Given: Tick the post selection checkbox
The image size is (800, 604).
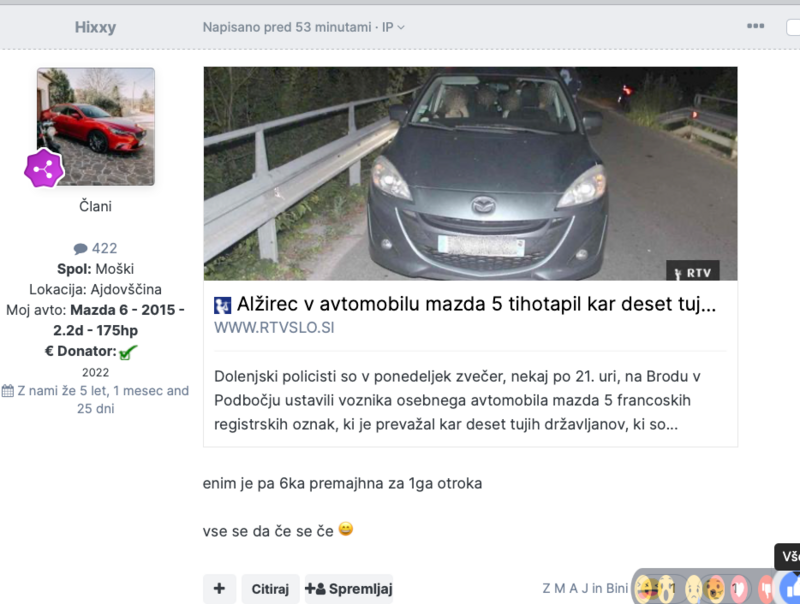Looking at the screenshot, I should point(793,27).
